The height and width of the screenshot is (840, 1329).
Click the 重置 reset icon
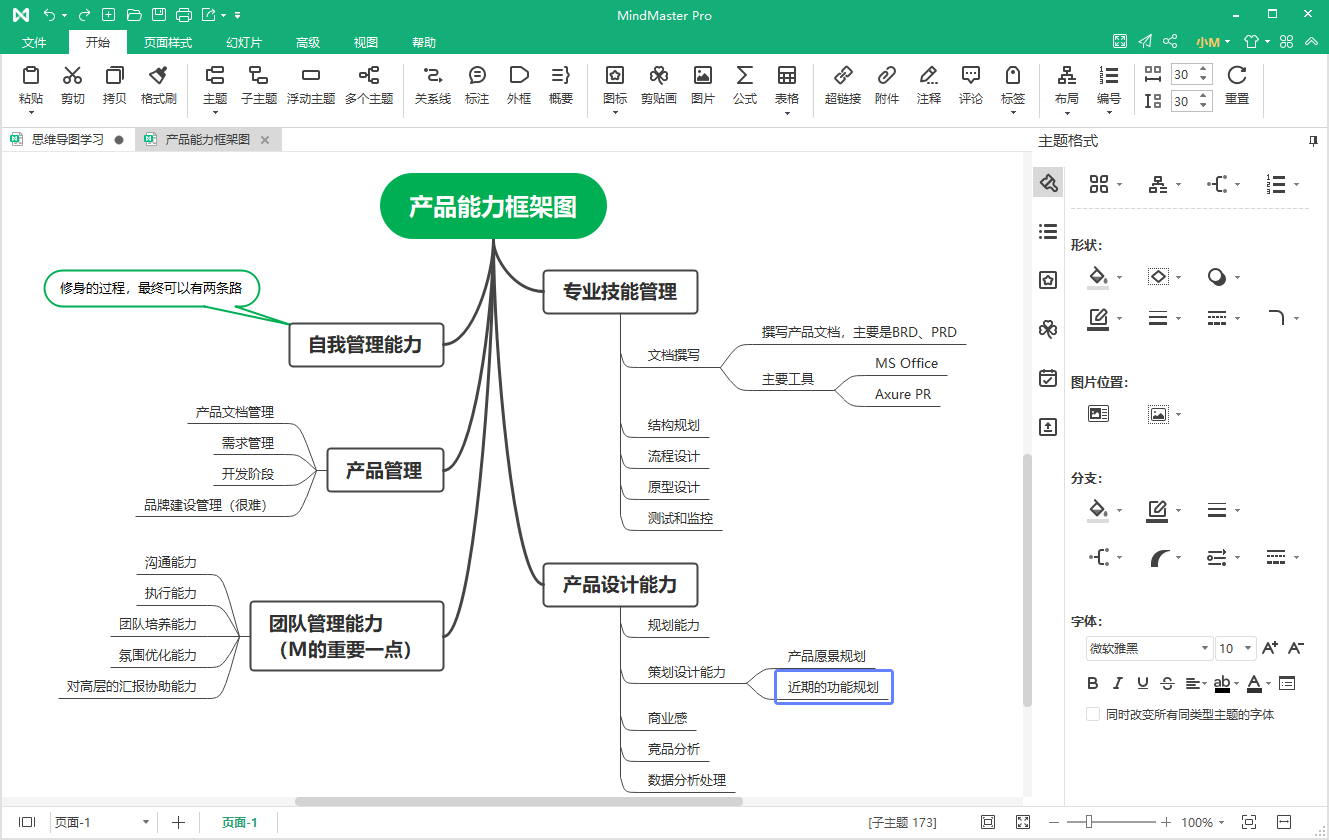pyautogui.click(x=1237, y=76)
